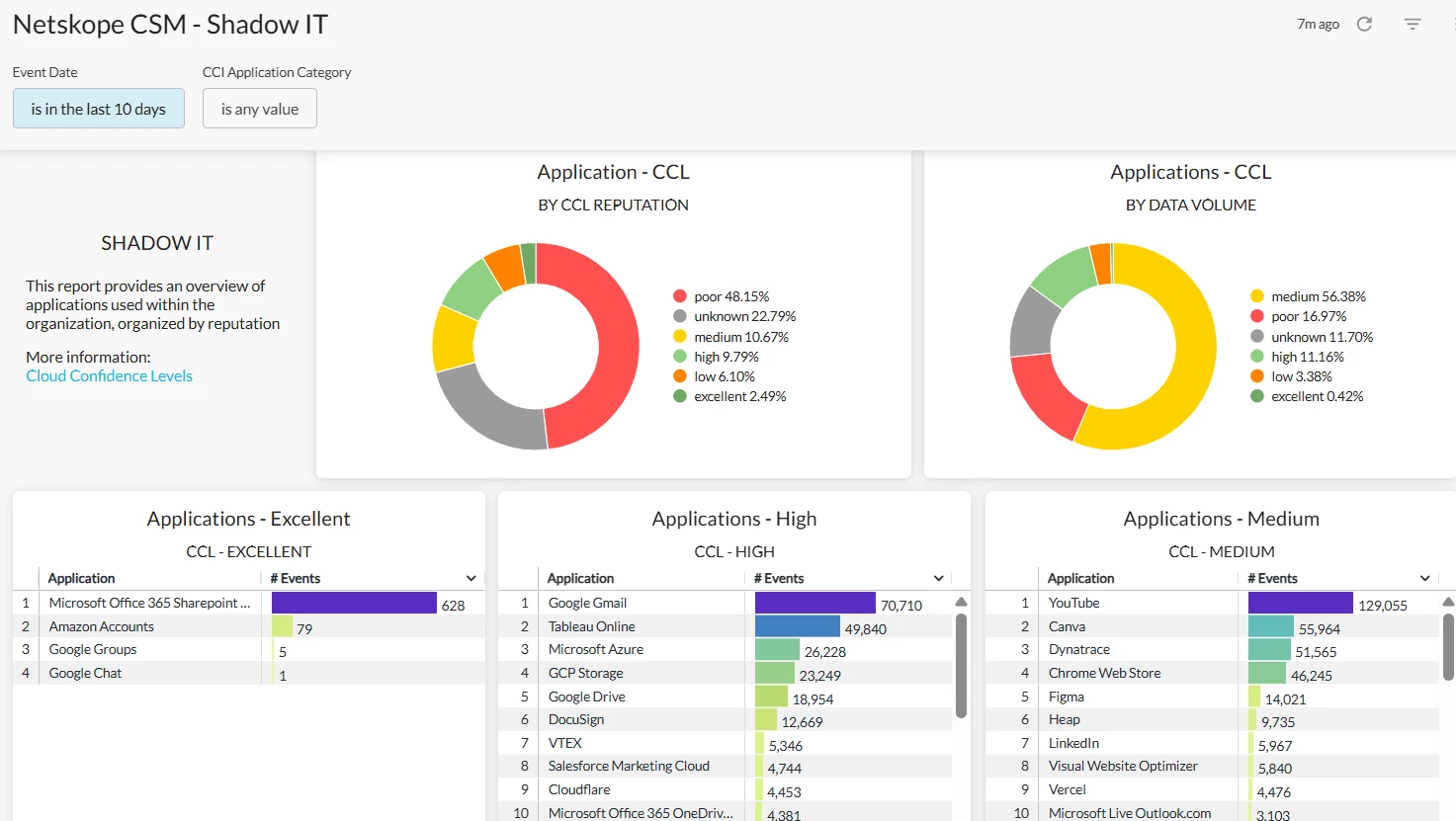This screenshot has height=821, width=1456.
Task: Click the Application column header in Medium table
Action: [1080, 578]
